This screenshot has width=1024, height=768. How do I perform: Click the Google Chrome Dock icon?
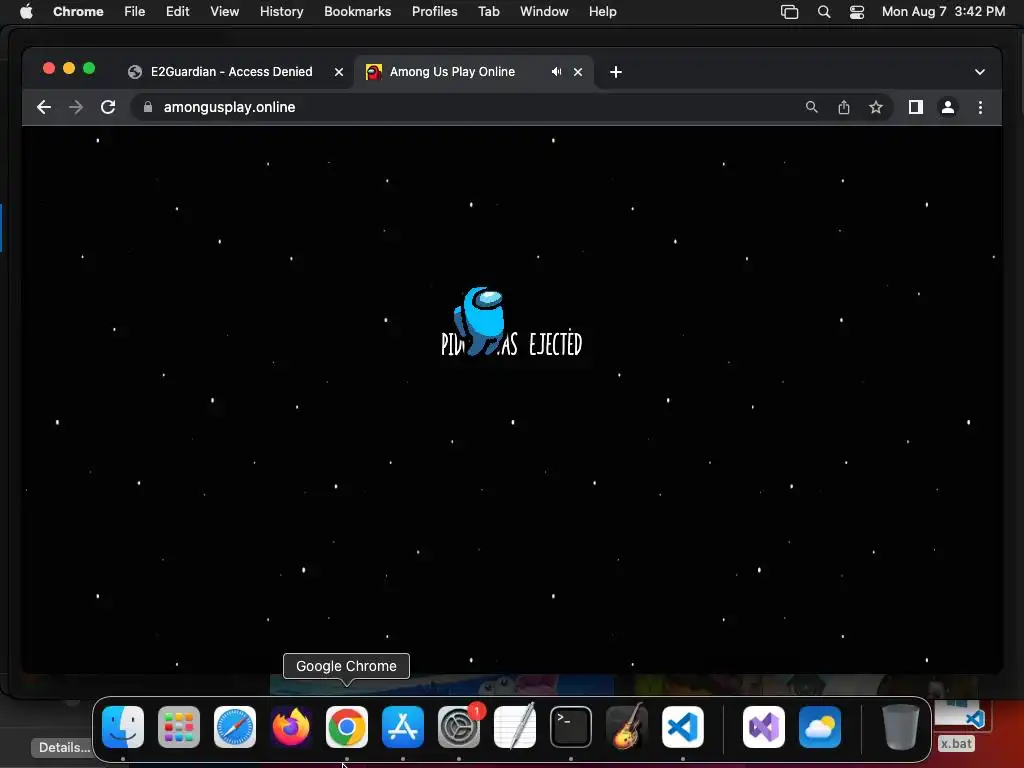tap(347, 726)
